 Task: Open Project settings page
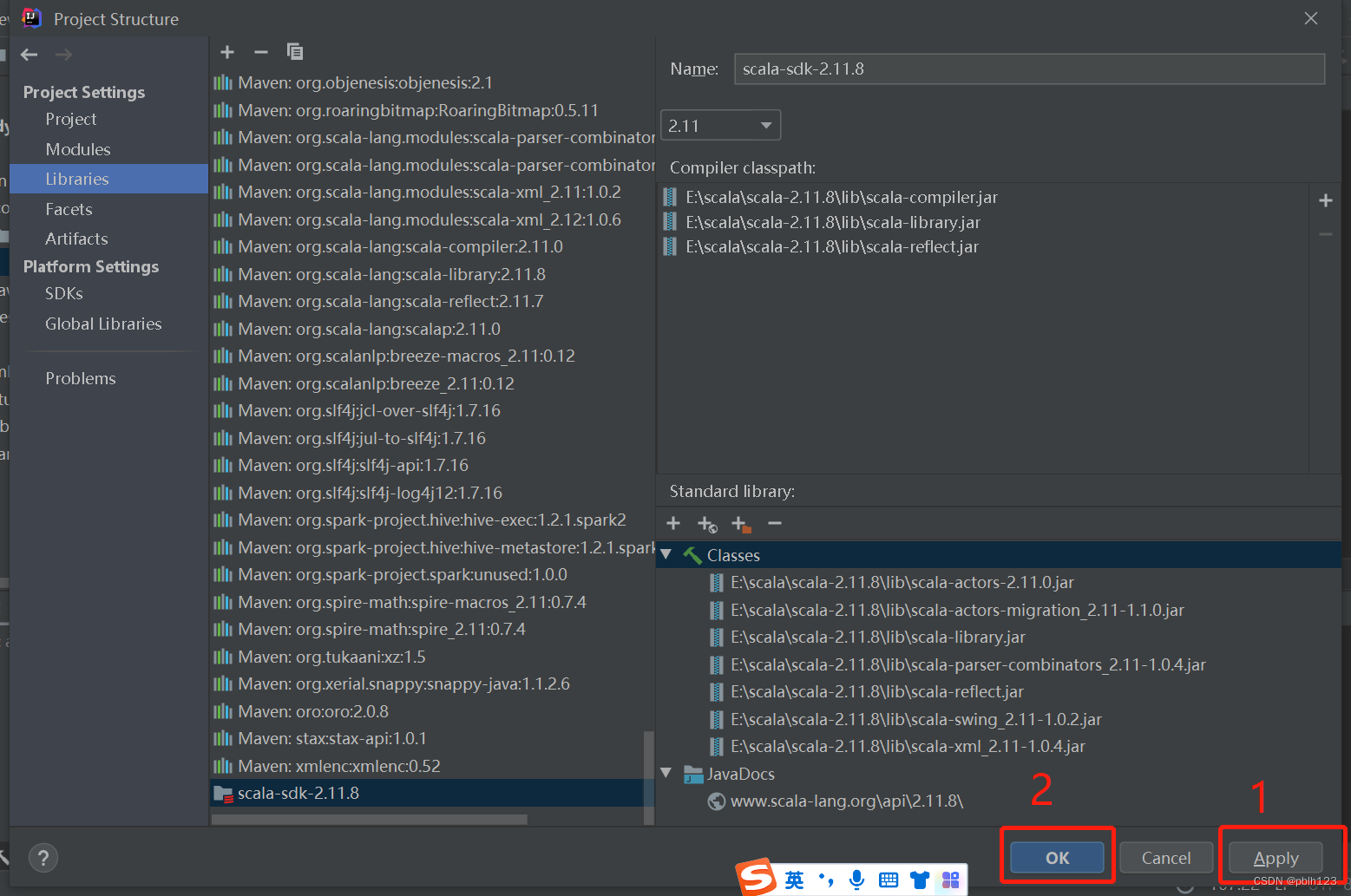71,119
